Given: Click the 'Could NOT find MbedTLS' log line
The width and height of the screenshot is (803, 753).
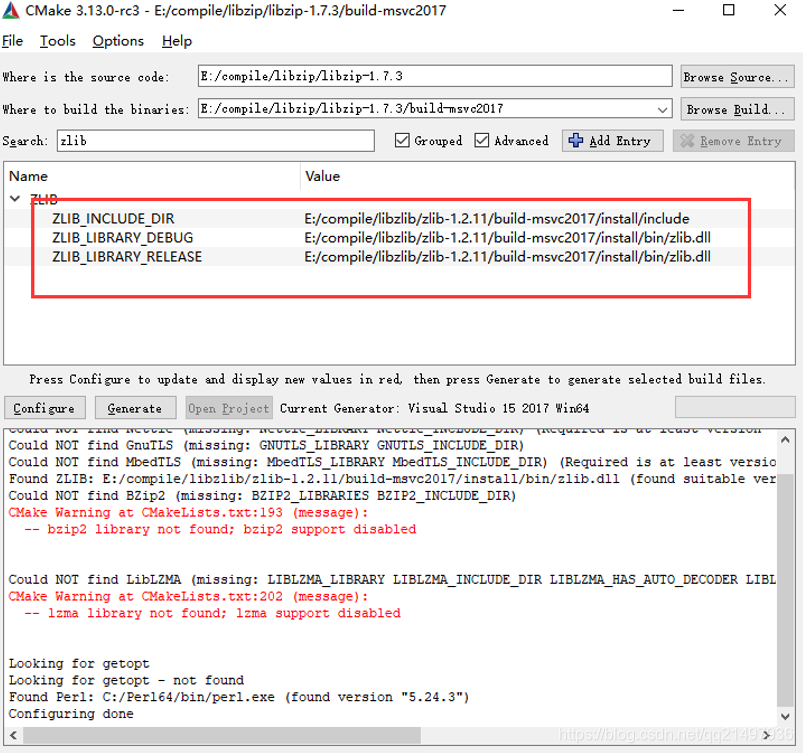Looking at the screenshot, I should point(392,462).
